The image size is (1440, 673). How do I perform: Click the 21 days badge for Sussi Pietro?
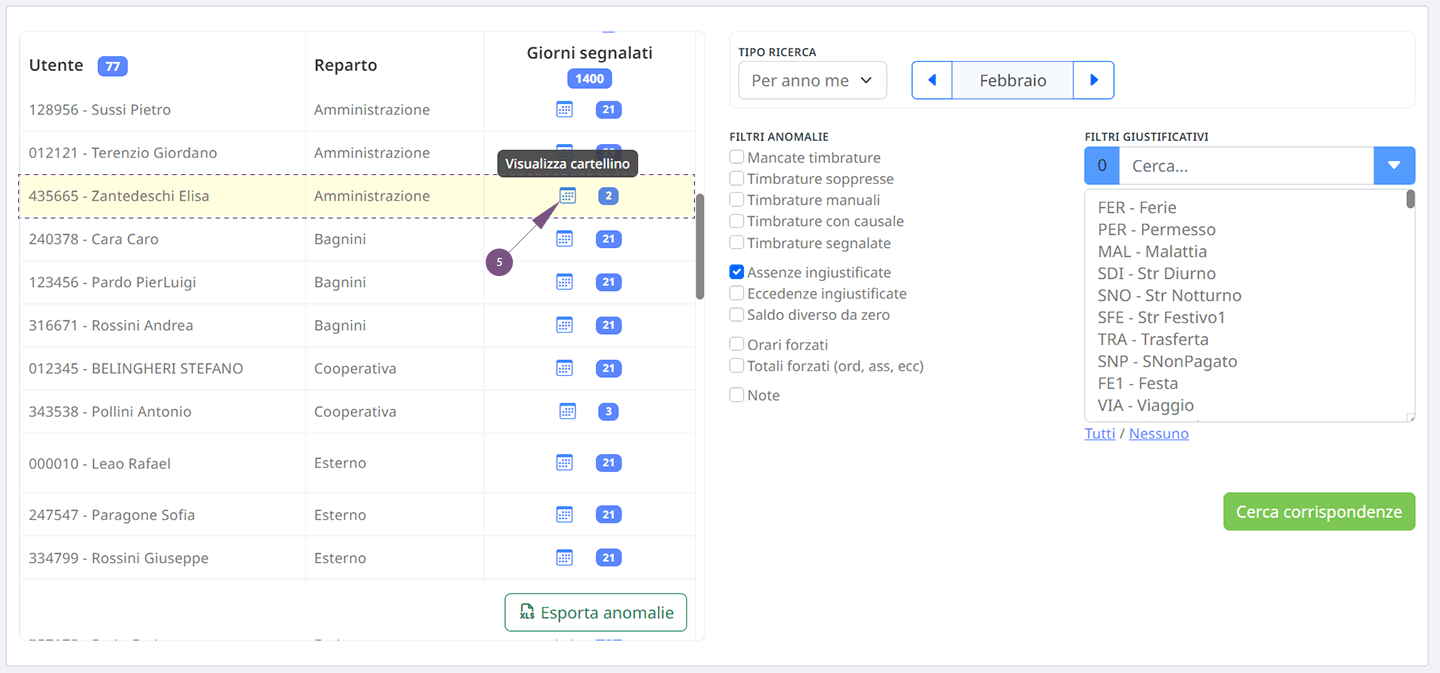pos(608,109)
